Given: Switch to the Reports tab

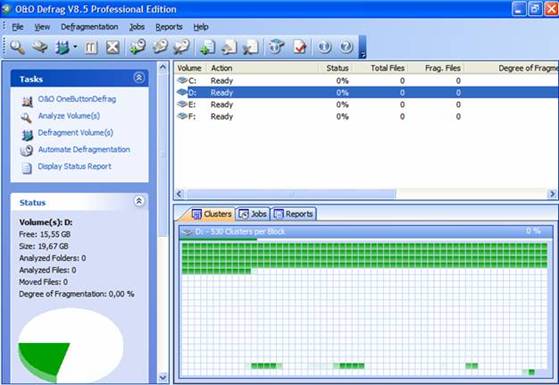Looking at the screenshot, I should [294, 214].
